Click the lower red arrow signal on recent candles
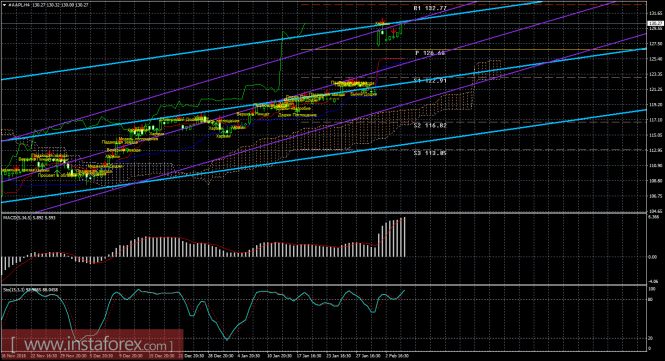 coord(394,31)
